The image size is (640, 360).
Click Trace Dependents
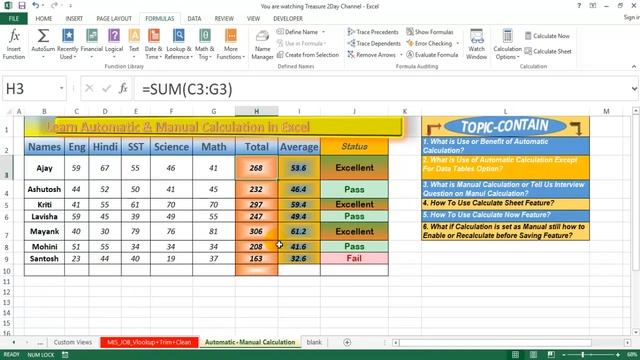point(374,43)
